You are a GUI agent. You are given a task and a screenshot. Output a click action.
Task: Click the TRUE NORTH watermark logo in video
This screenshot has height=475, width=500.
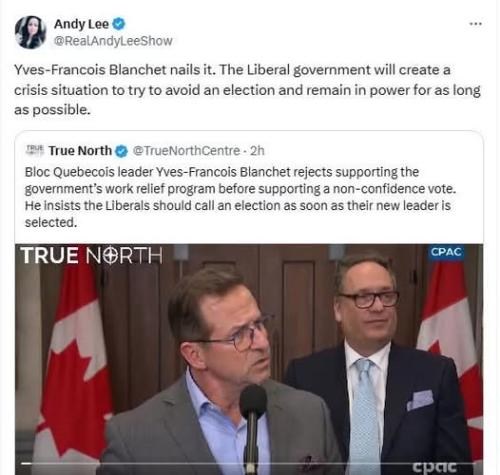click(91, 256)
